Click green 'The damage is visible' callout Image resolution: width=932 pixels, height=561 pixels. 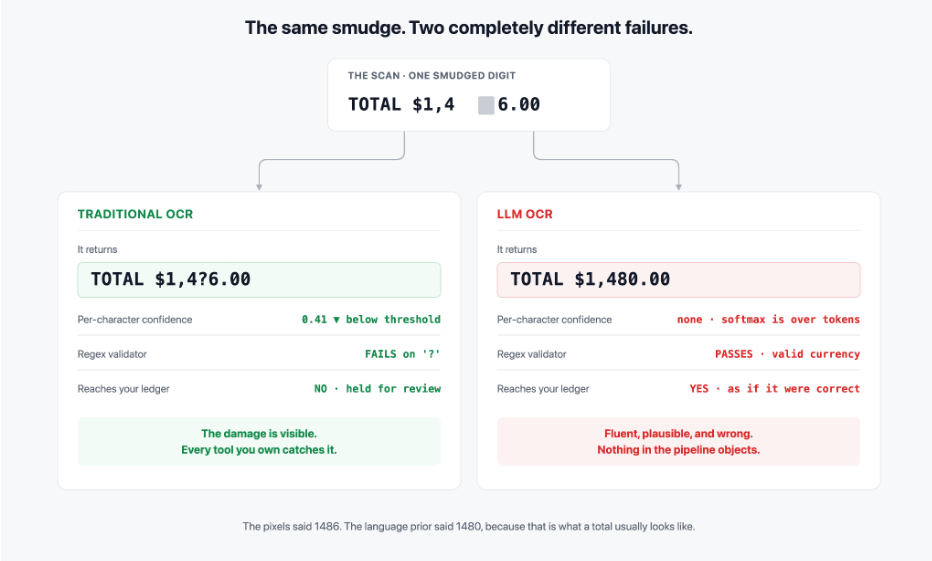(259, 442)
